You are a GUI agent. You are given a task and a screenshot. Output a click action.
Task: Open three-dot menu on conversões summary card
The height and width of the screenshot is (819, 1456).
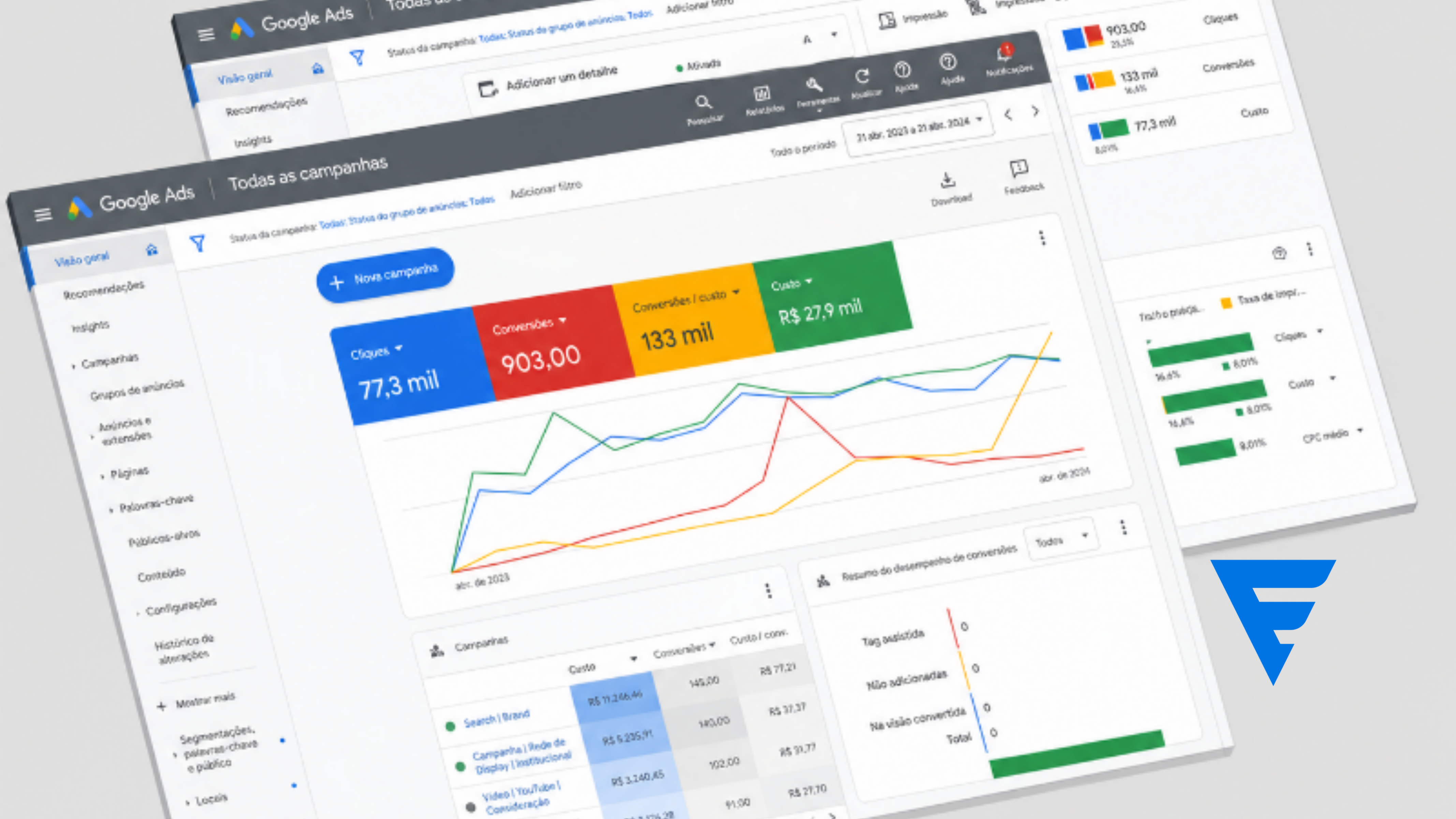[1124, 528]
